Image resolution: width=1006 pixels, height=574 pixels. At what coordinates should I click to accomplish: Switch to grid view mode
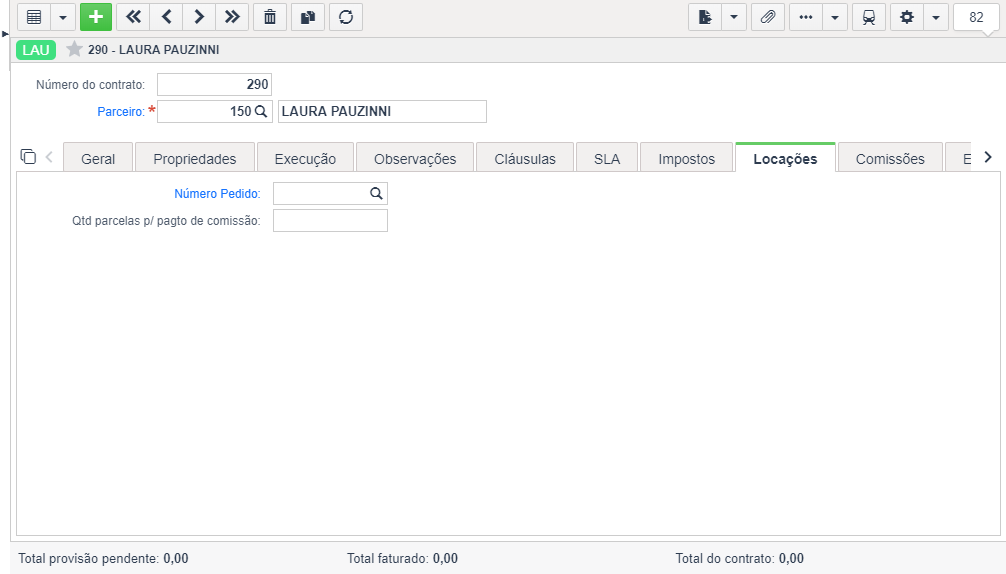(34, 17)
